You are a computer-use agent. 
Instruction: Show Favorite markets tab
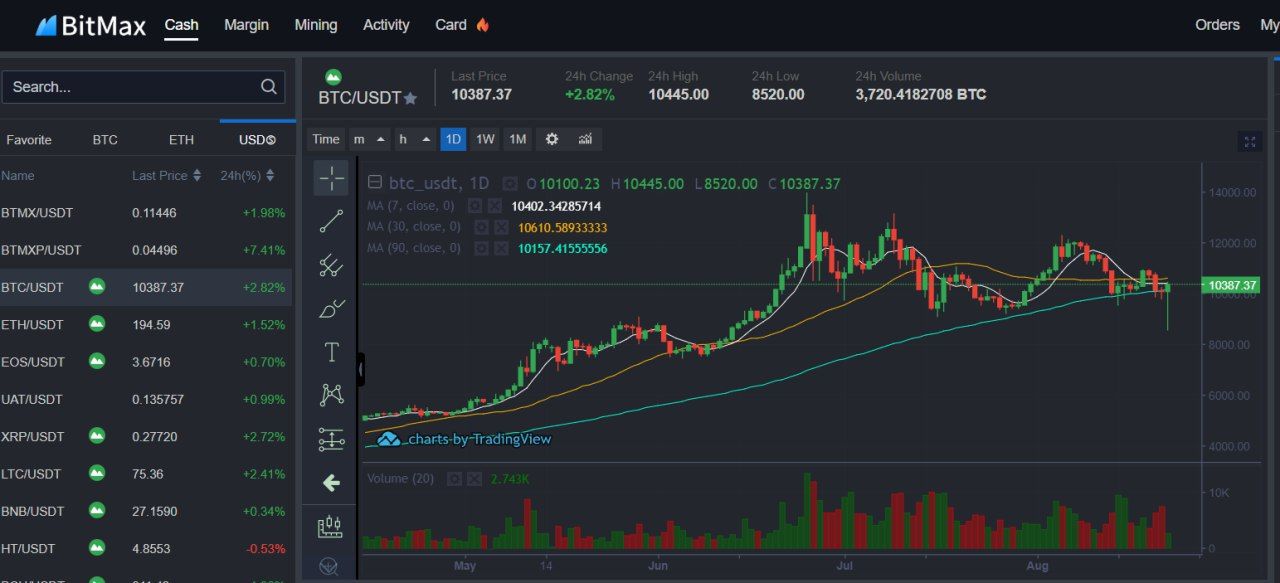coord(29,140)
